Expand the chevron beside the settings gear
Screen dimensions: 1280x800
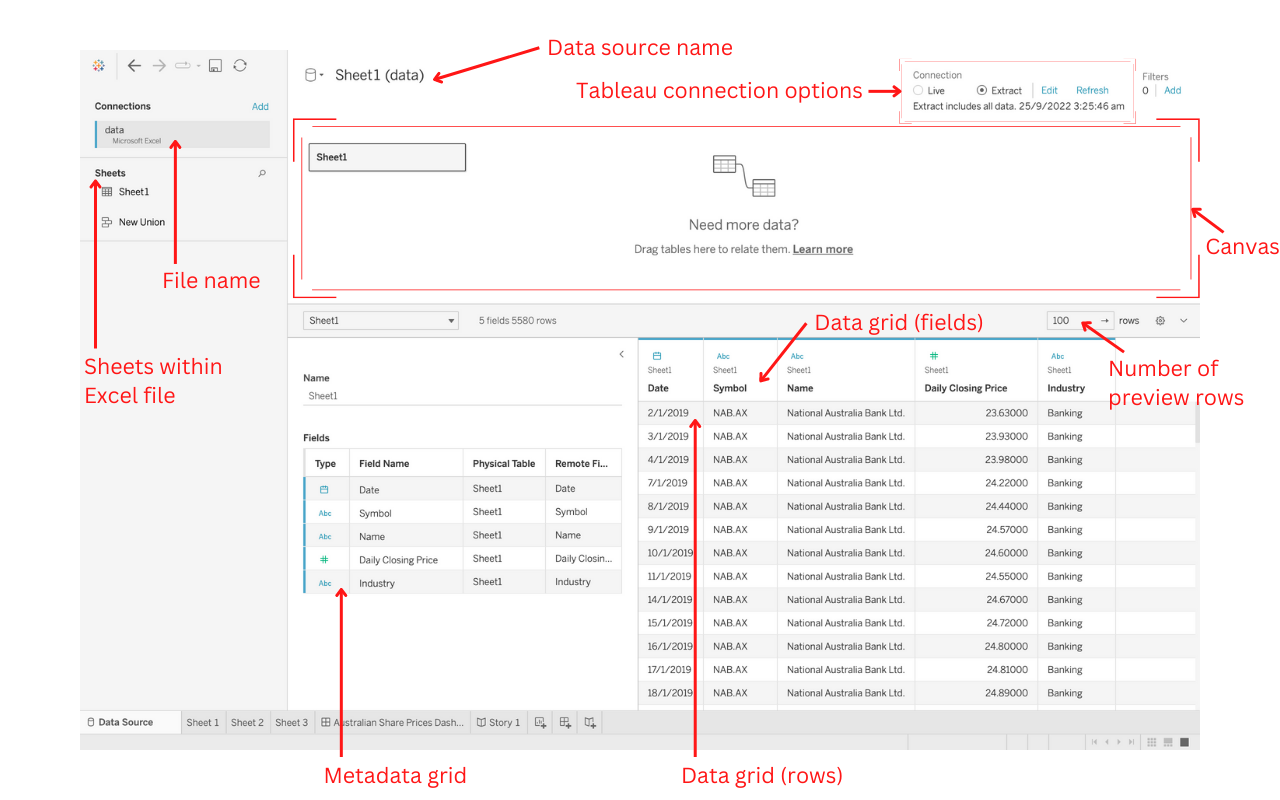(1184, 321)
